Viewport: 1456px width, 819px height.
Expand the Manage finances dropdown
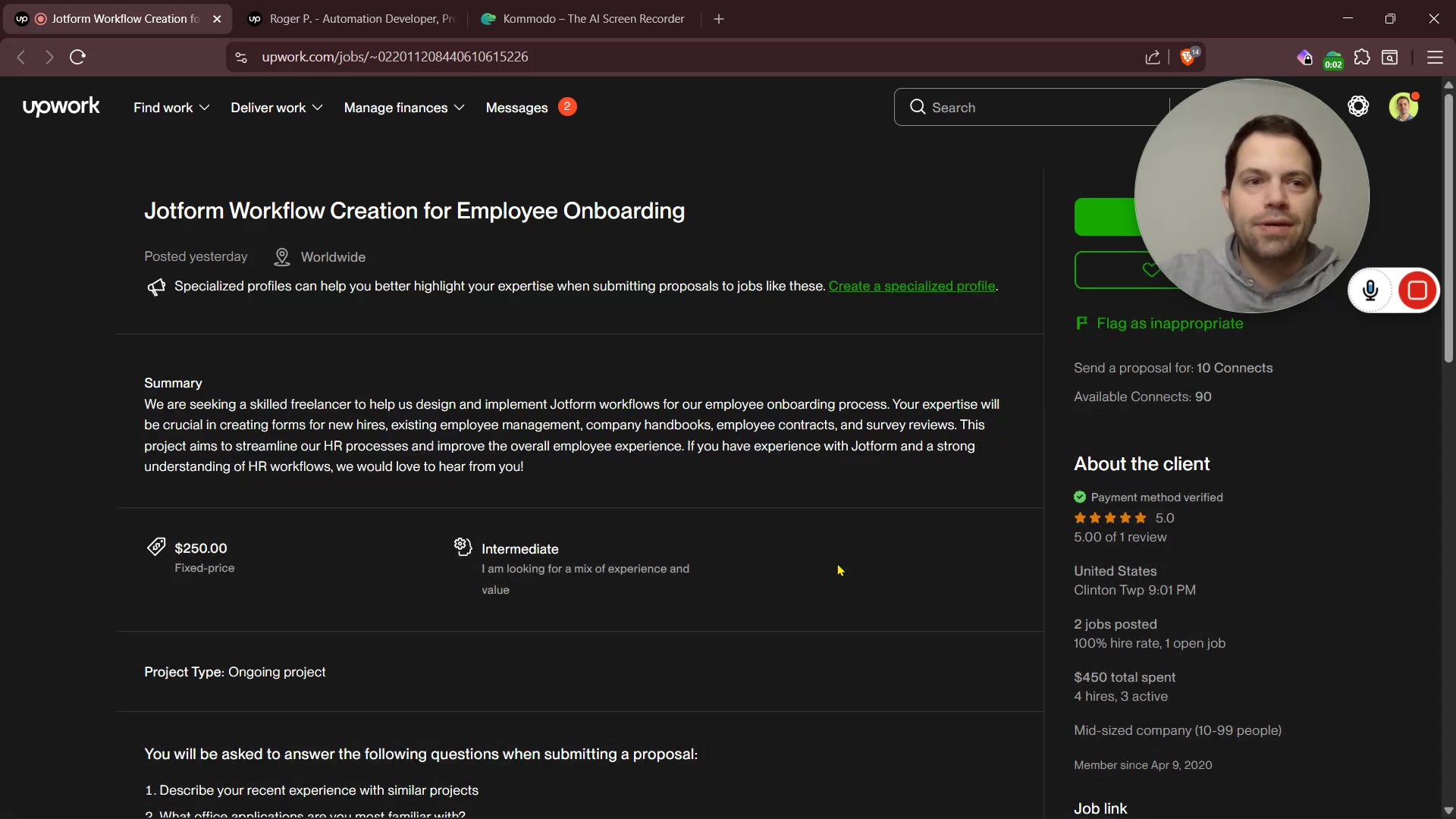pyautogui.click(x=403, y=108)
